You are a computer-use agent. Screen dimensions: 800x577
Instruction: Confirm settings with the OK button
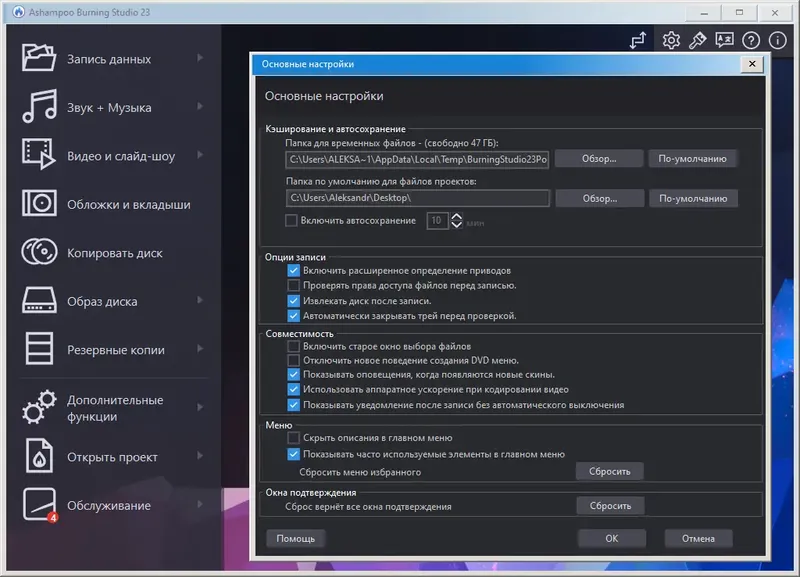click(x=612, y=538)
